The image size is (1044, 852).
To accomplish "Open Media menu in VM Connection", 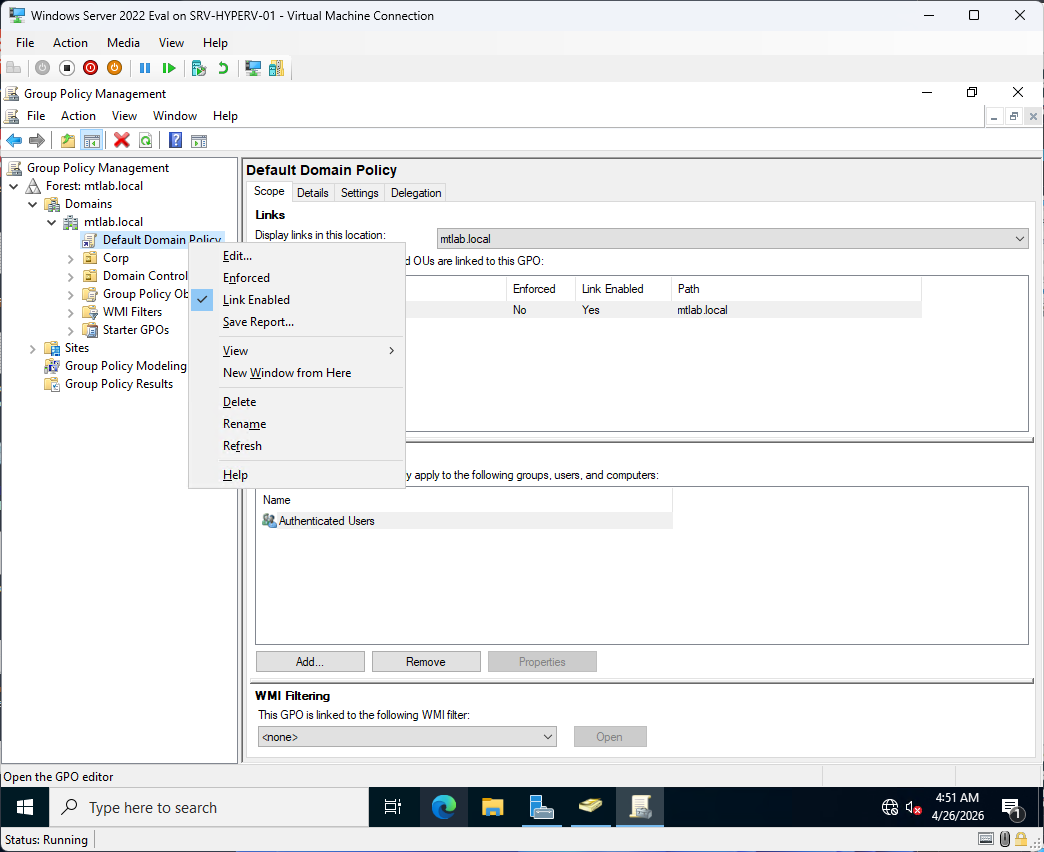I will click(123, 43).
